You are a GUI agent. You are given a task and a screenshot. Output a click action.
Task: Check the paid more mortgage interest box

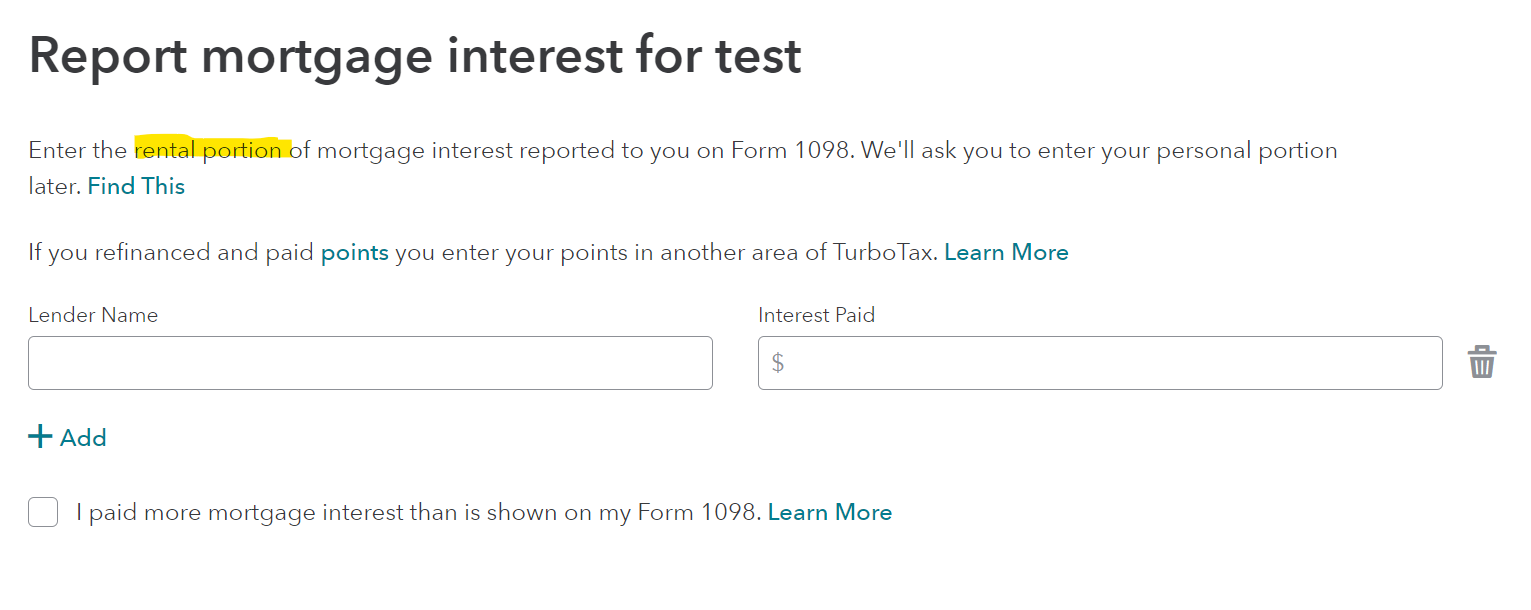(x=43, y=513)
